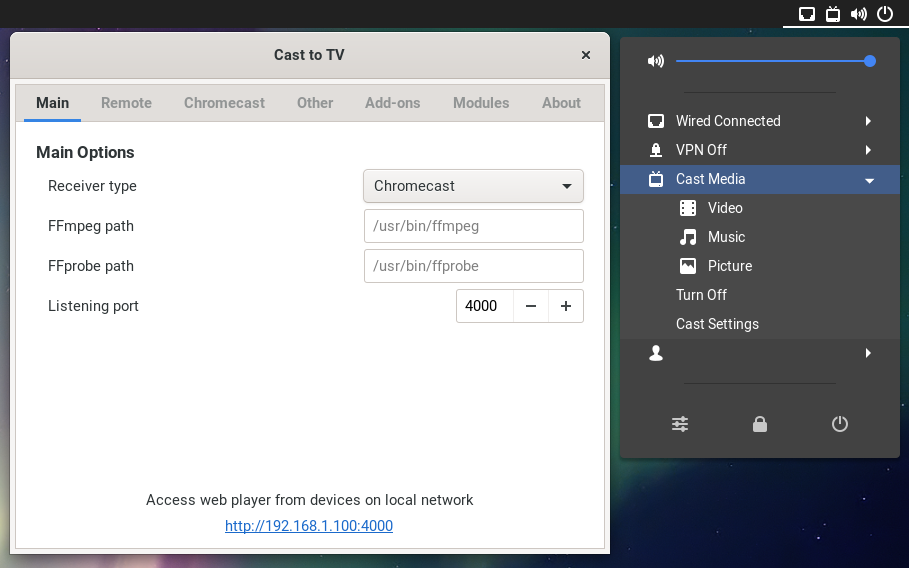The height and width of the screenshot is (568, 909).
Task: Switch to the Chromecast tab
Action: tap(224, 103)
